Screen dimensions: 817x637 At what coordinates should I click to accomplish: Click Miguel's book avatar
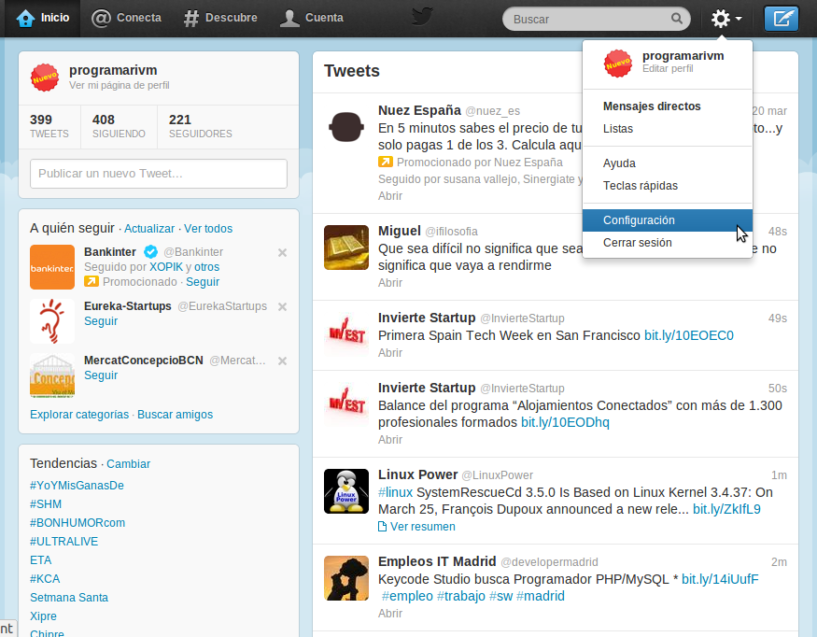click(346, 247)
